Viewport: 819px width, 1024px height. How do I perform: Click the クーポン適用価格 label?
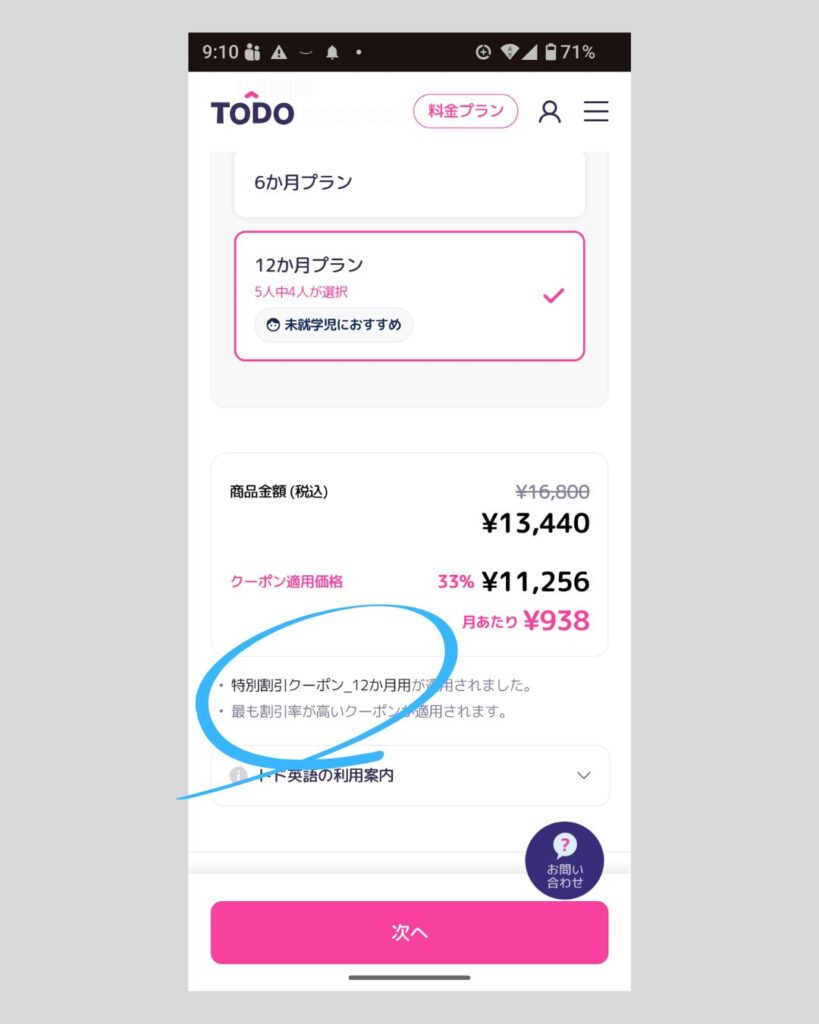(x=286, y=581)
